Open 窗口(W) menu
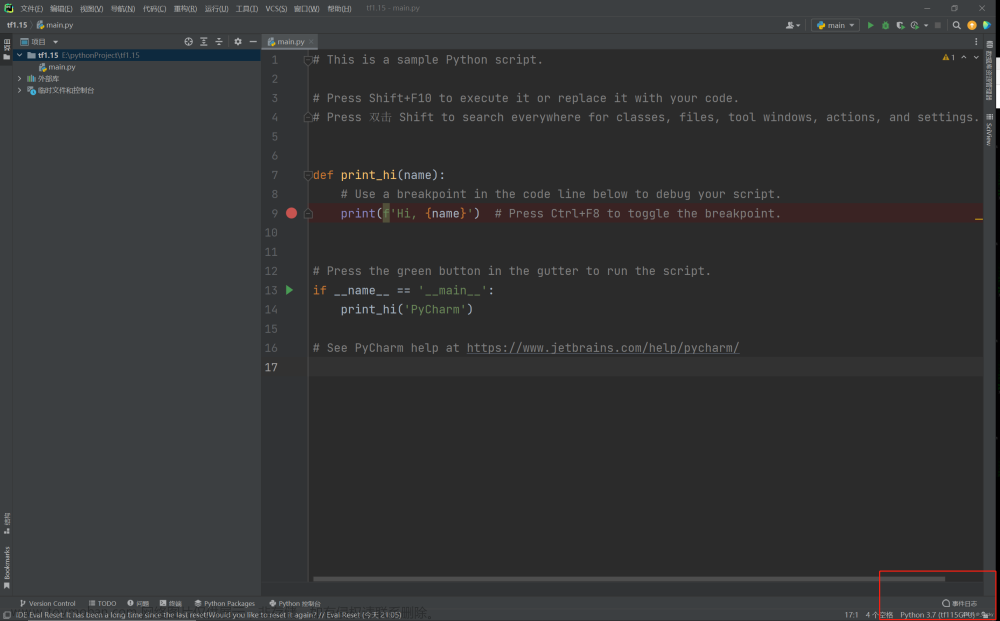 pos(307,8)
